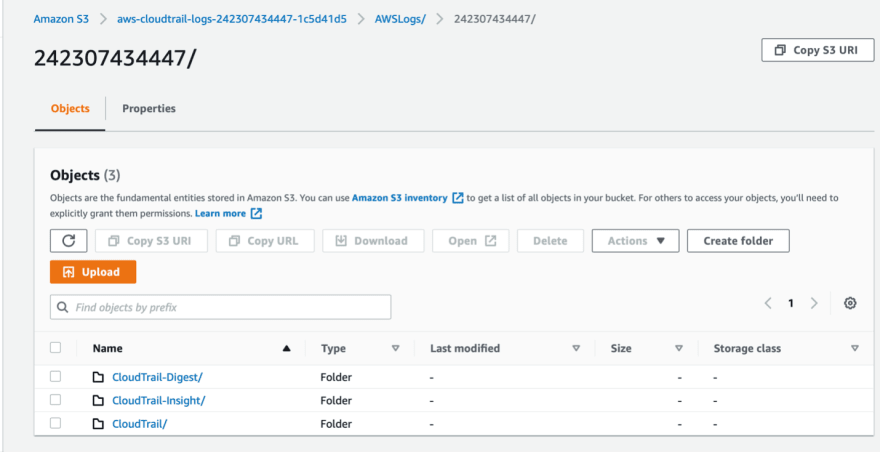The width and height of the screenshot is (880, 455).
Task: Click the Delete button
Action: (550, 241)
